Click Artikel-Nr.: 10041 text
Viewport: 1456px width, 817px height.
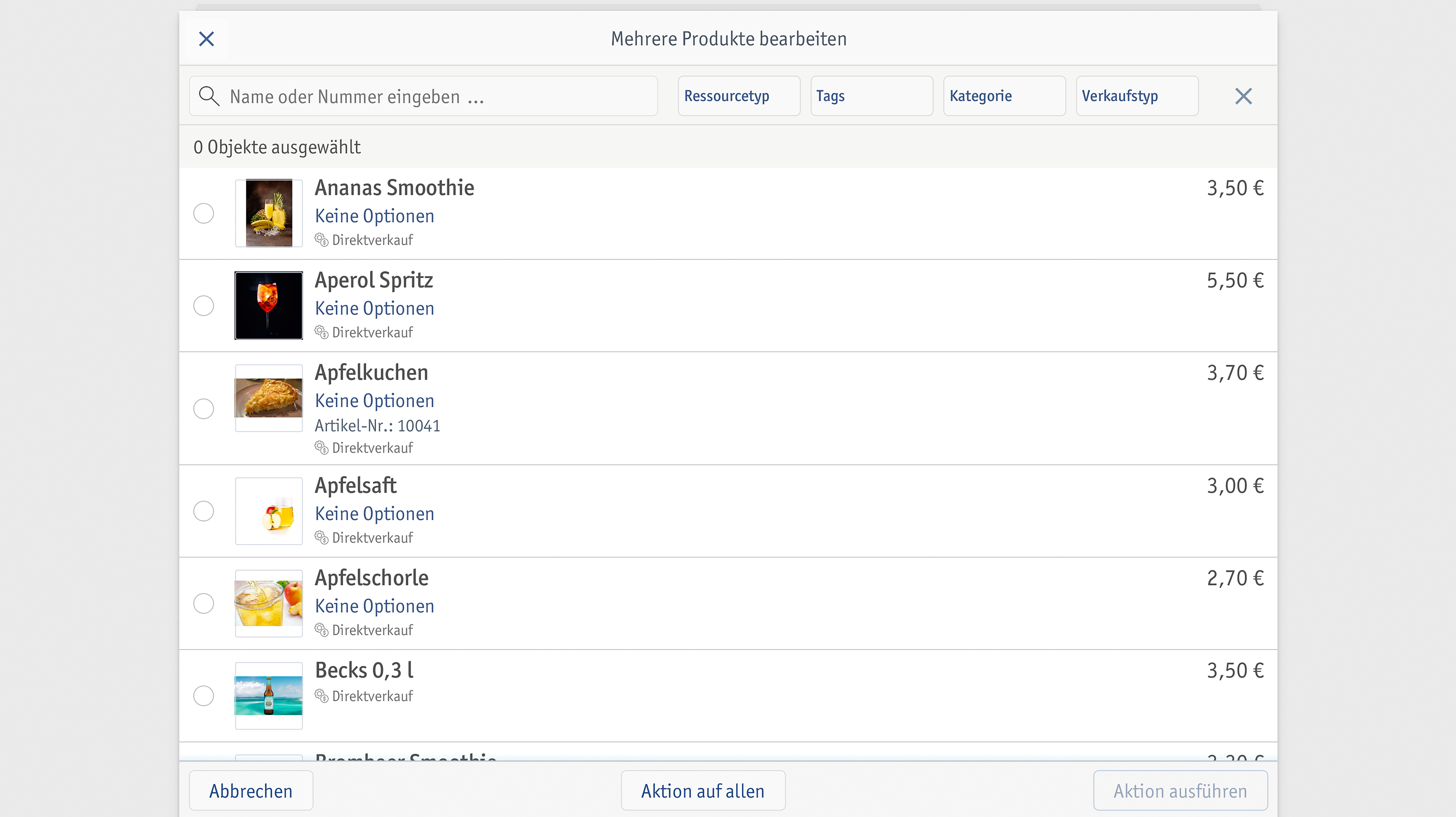pos(378,426)
